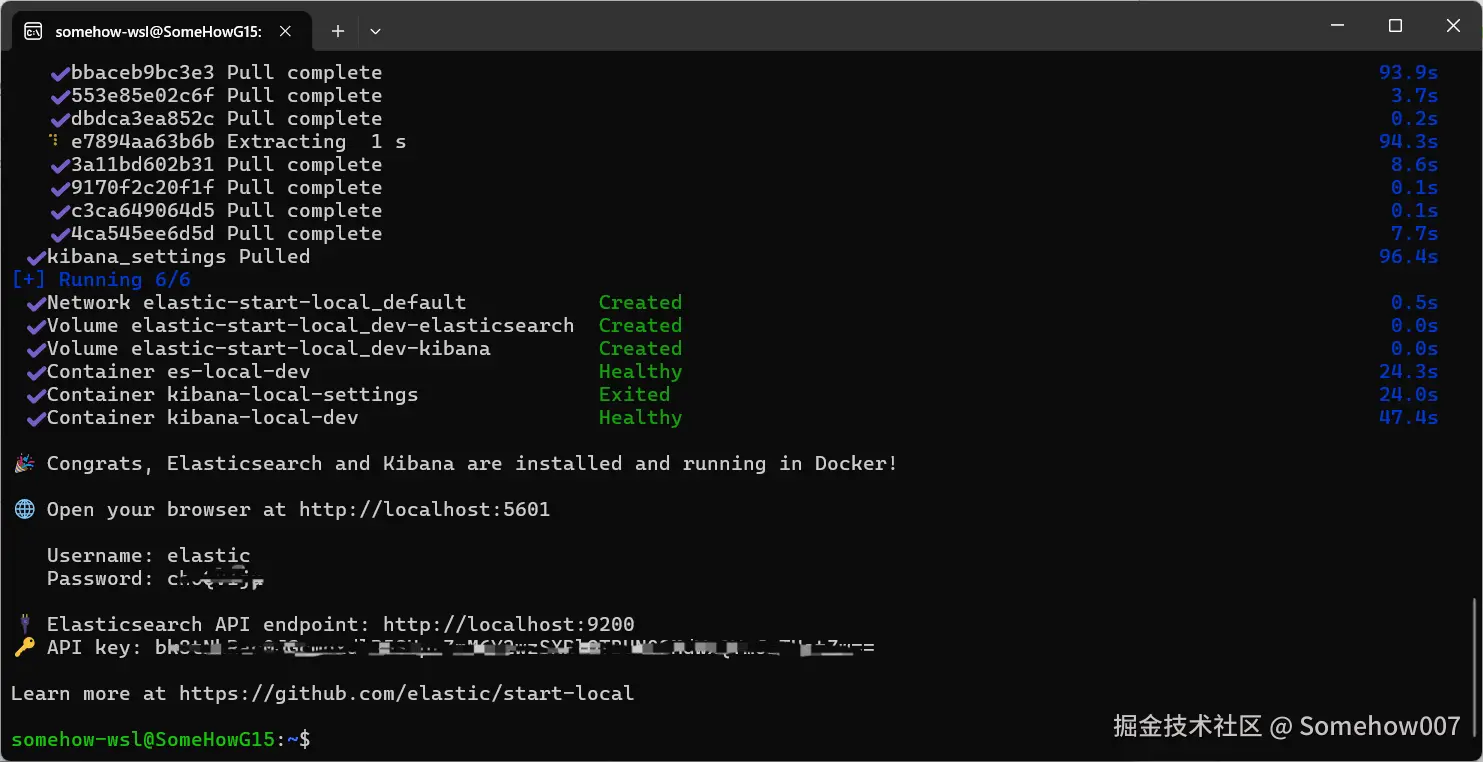Select the somehow-wsl@SomeHowG15 tab
This screenshot has width=1483, height=762.
pos(157,31)
